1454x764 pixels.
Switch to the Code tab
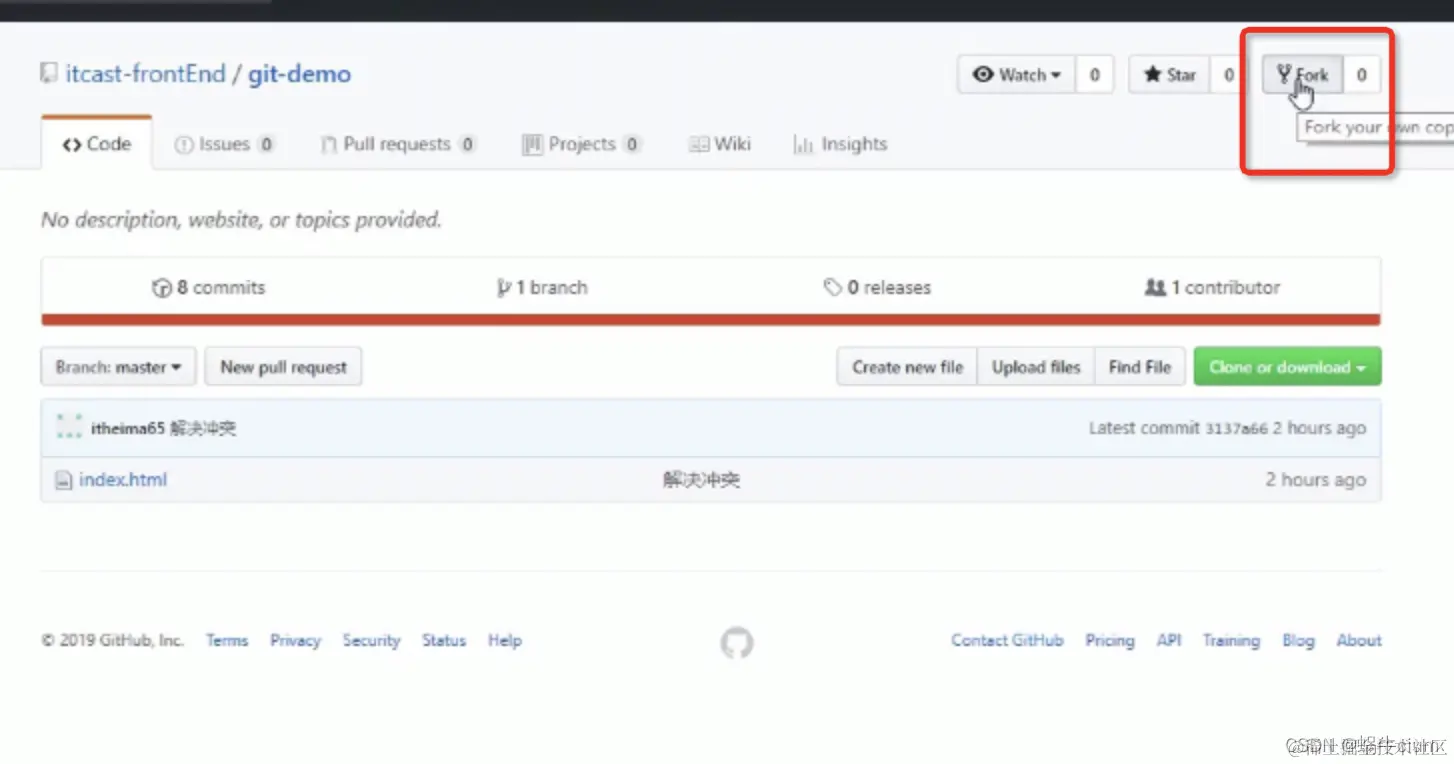[x=97, y=144]
